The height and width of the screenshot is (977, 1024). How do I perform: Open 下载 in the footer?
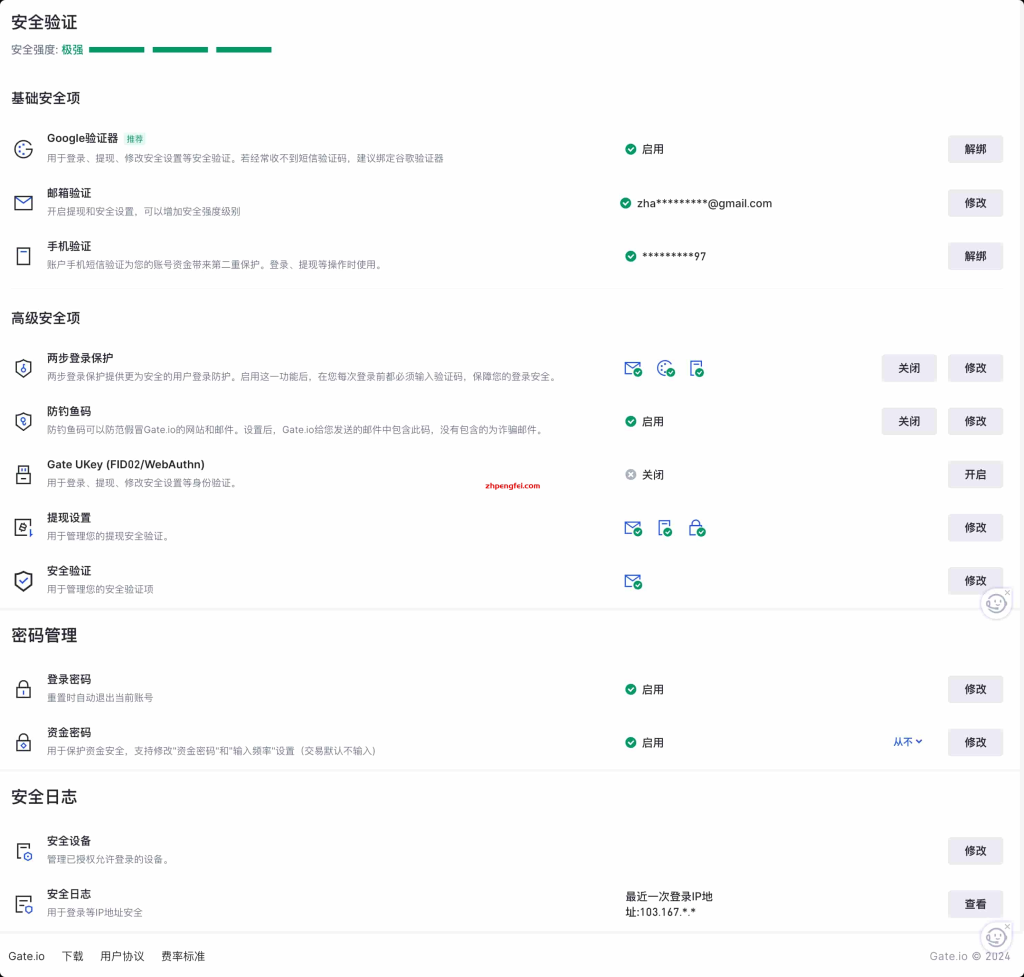(x=72, y=956)
